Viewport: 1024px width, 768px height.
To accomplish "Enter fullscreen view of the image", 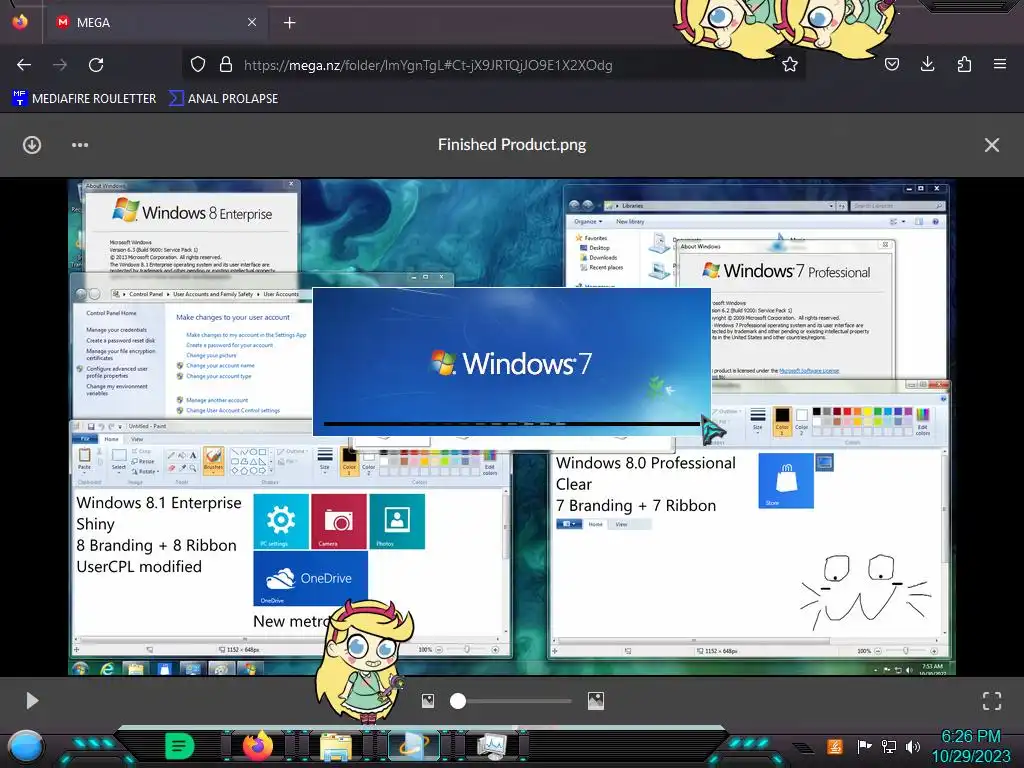I will 991,701.
